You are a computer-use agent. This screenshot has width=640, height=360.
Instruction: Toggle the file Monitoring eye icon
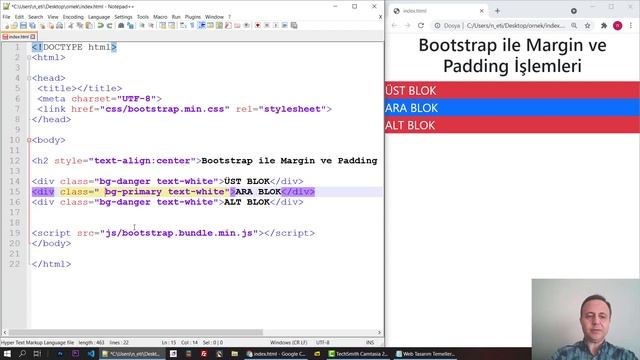click(247, 25)
